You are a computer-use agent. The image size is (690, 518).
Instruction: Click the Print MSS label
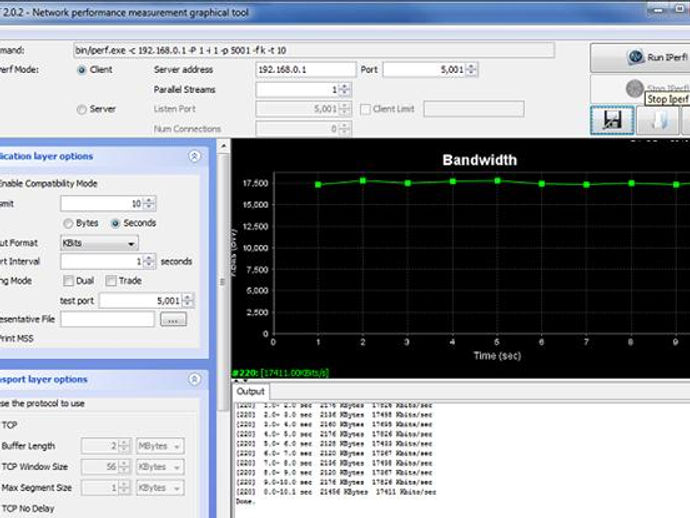pyautogui.click(x=17, y=338)
